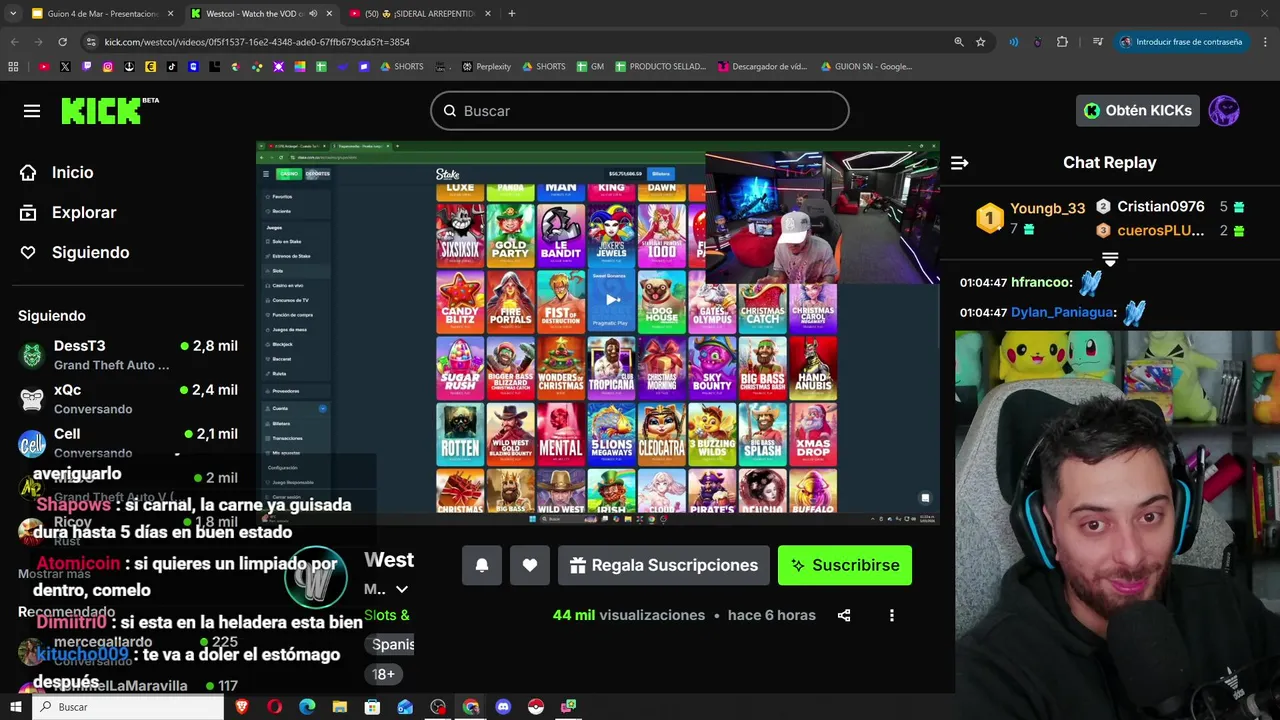Share the video
Screen dimensions: 1280x720
pyautogui.click(x=844, y=616)
